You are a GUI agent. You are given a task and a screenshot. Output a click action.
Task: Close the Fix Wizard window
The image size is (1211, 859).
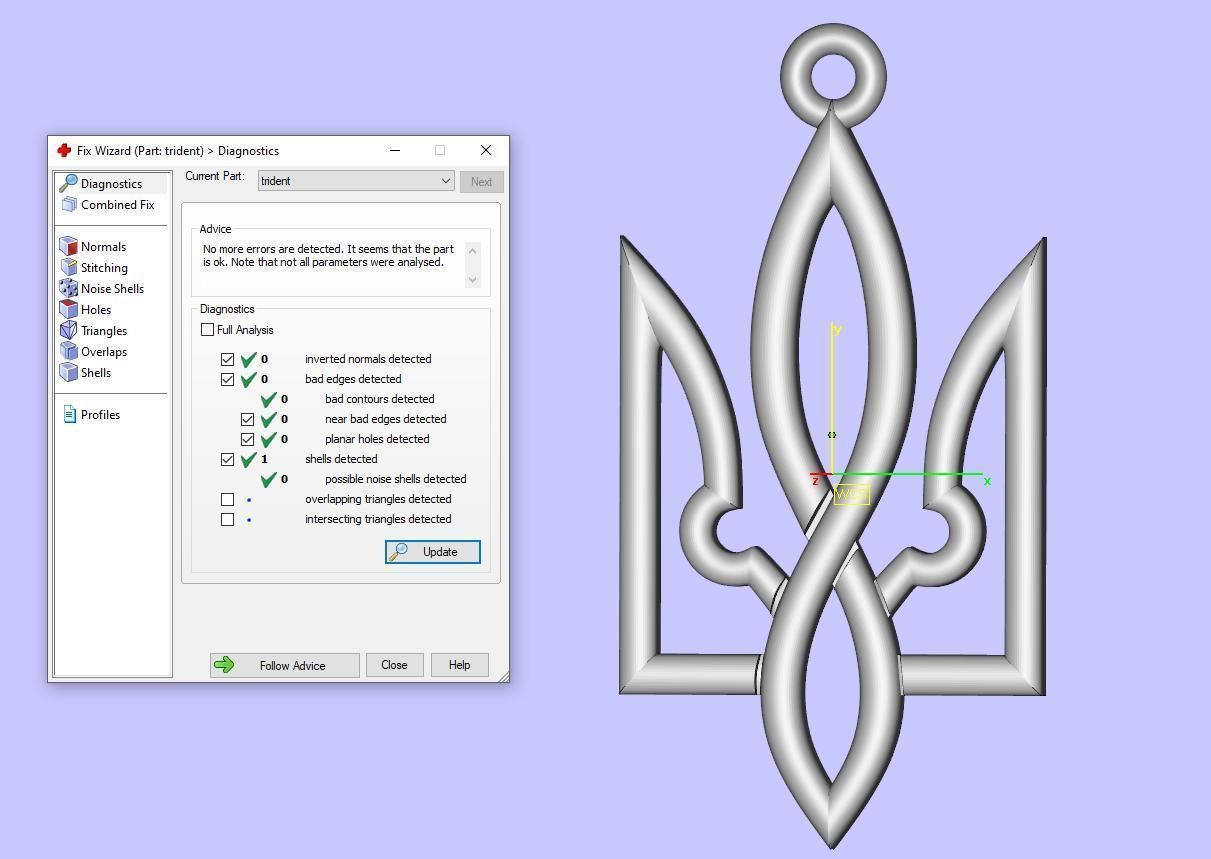pos(486,150)
